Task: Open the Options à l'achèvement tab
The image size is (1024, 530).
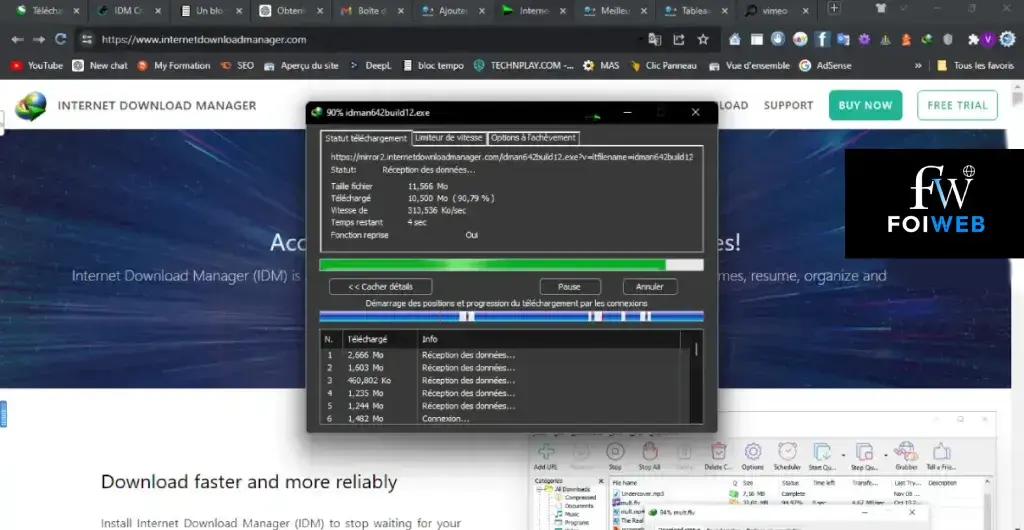Action: [533, 138]
